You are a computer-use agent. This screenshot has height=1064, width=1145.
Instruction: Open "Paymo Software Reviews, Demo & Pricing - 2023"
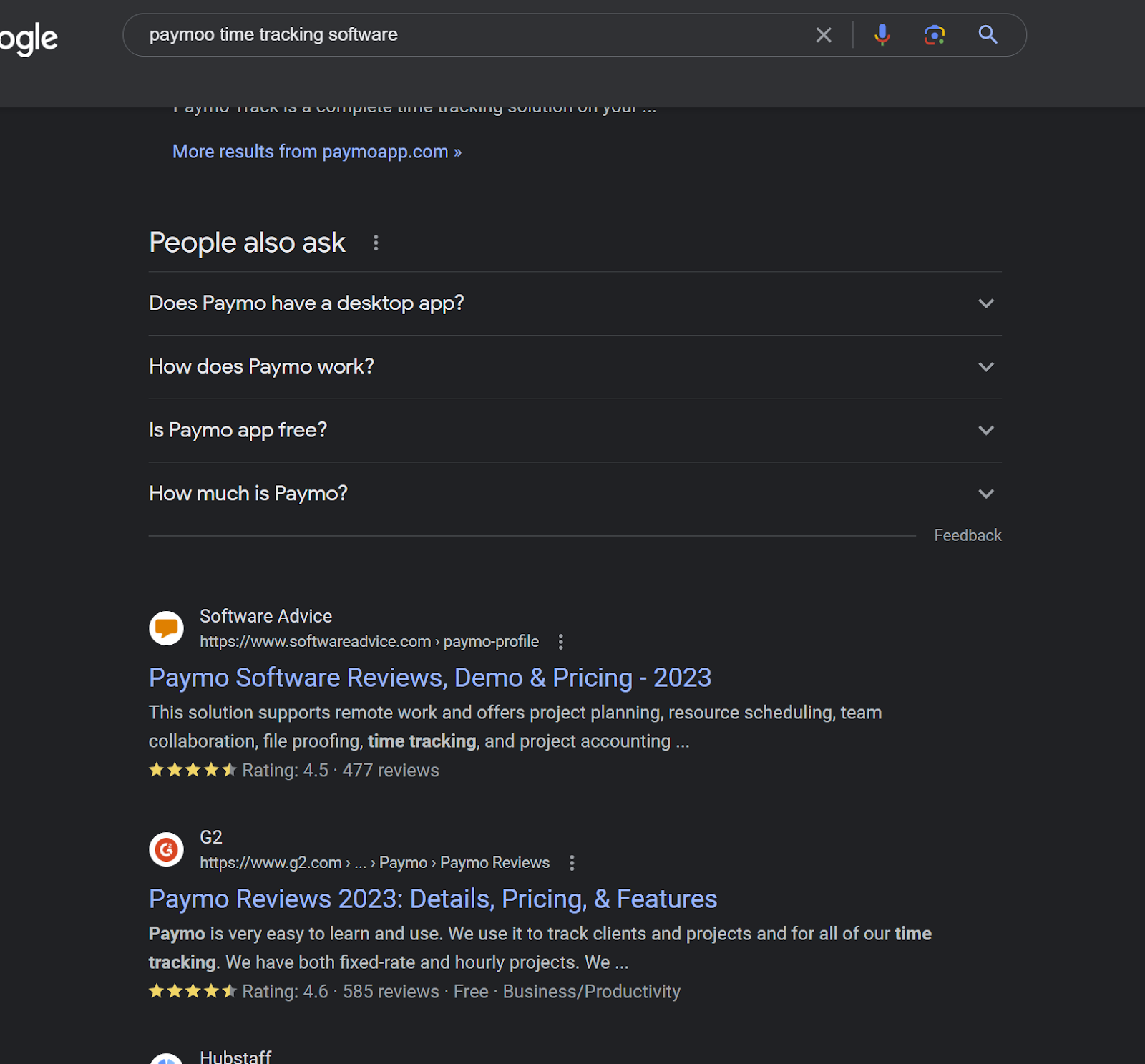(430, 678)
